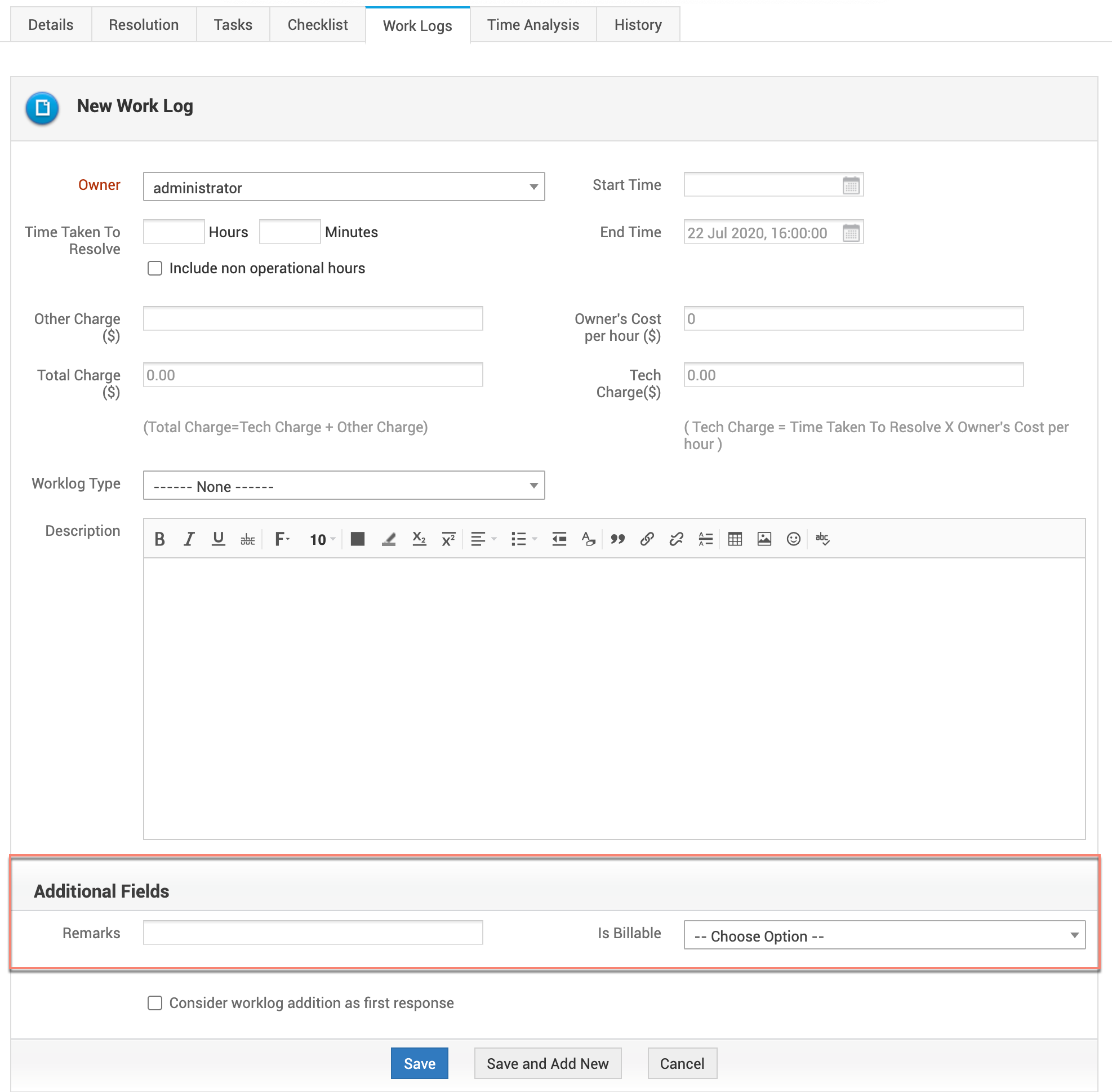Screen dimensions: 1112x1092
Task: Open the Is Billable dropdown
Action: tap(884, 935)
